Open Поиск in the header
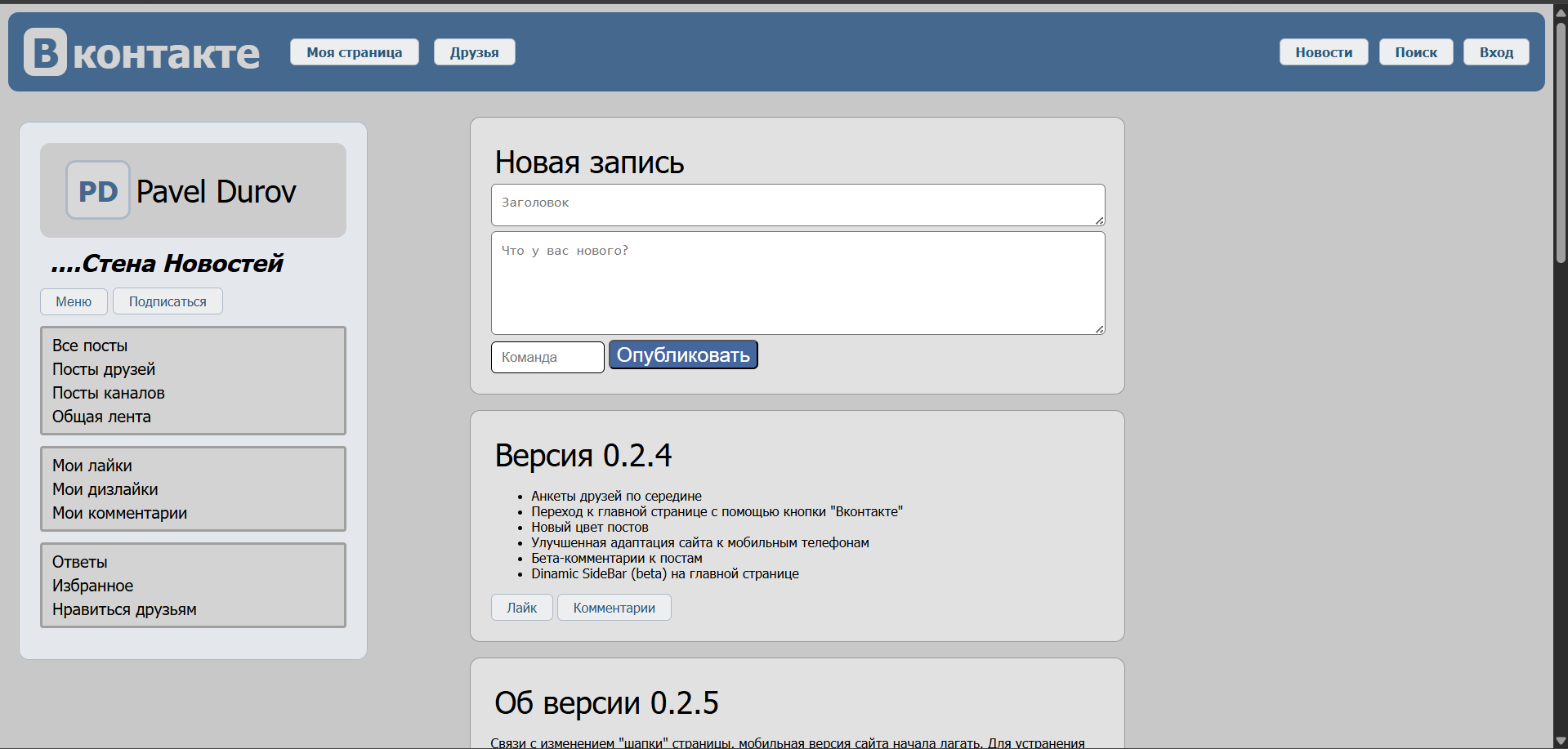Viewport: 1568px width, 749px height. tap(1416, 52)
